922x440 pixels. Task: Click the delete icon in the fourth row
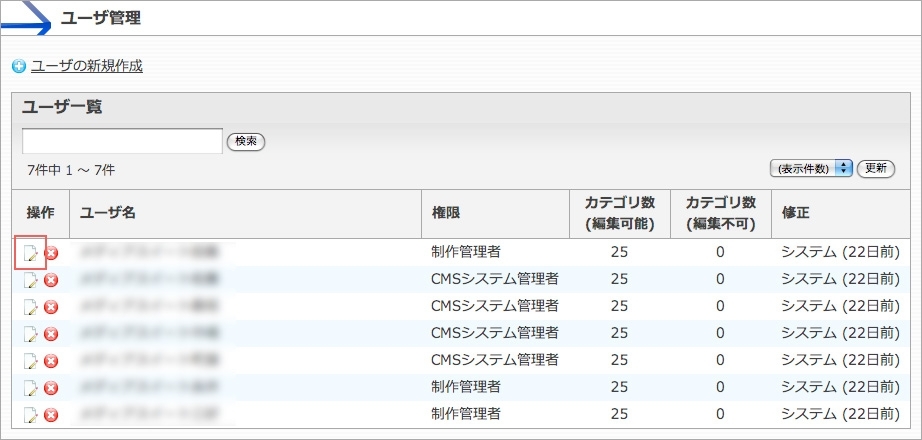51,334
